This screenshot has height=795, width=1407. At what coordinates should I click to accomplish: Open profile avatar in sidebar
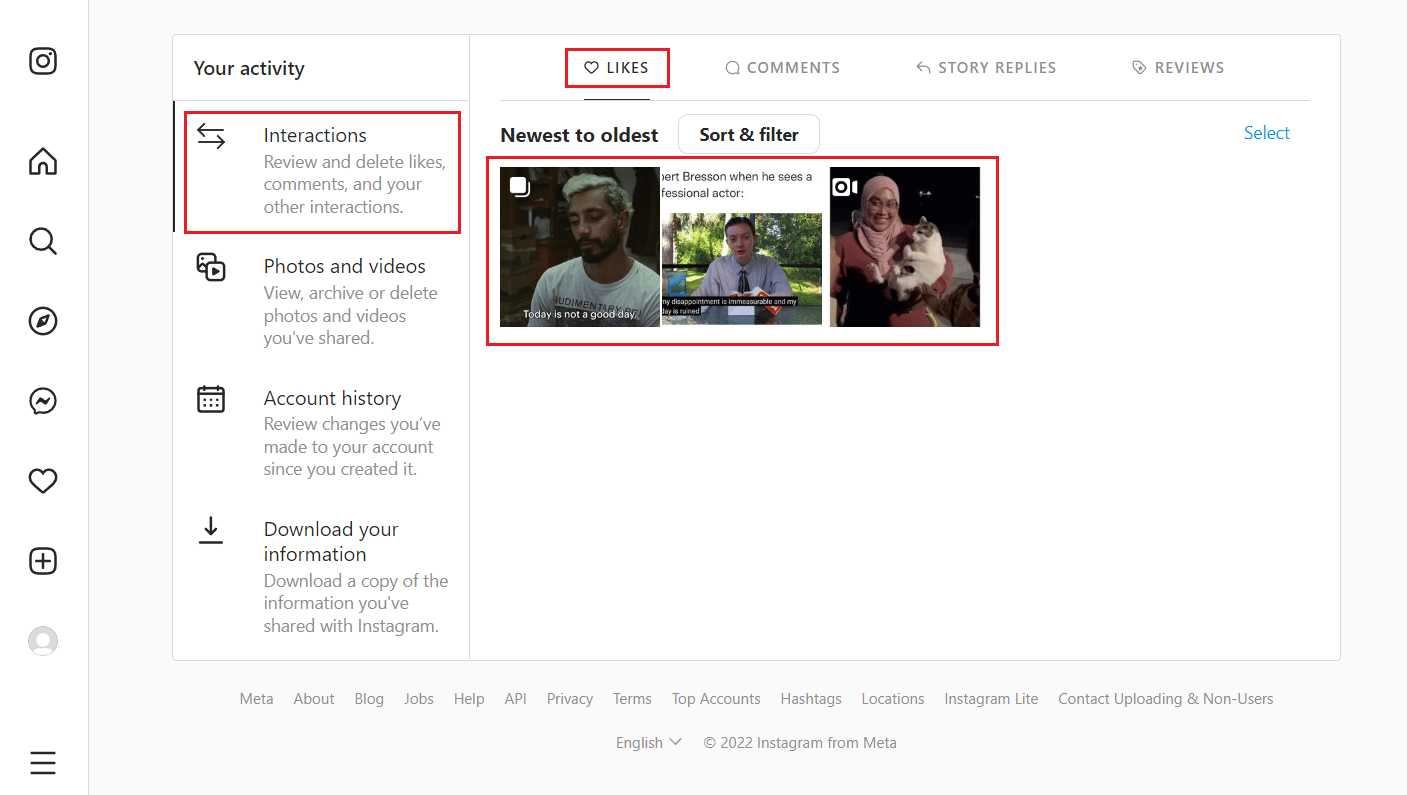coord(43,641)
